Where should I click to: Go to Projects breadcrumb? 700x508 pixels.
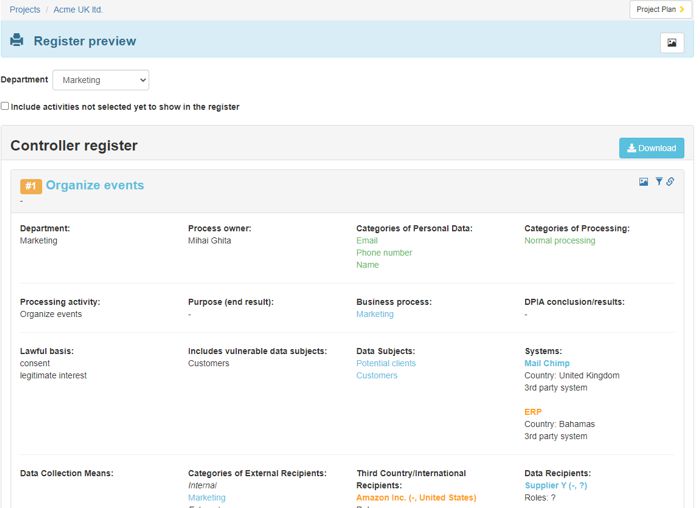(25, 10)
